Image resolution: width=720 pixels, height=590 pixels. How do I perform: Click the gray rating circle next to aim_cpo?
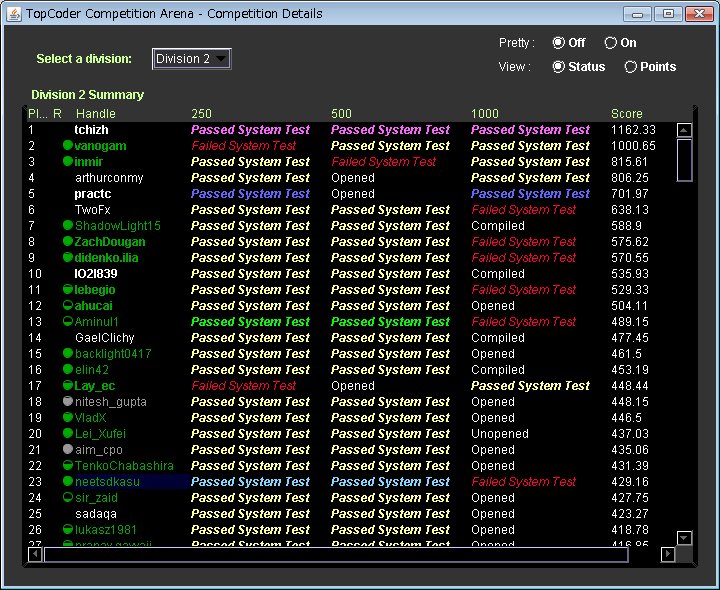point(68,449)
